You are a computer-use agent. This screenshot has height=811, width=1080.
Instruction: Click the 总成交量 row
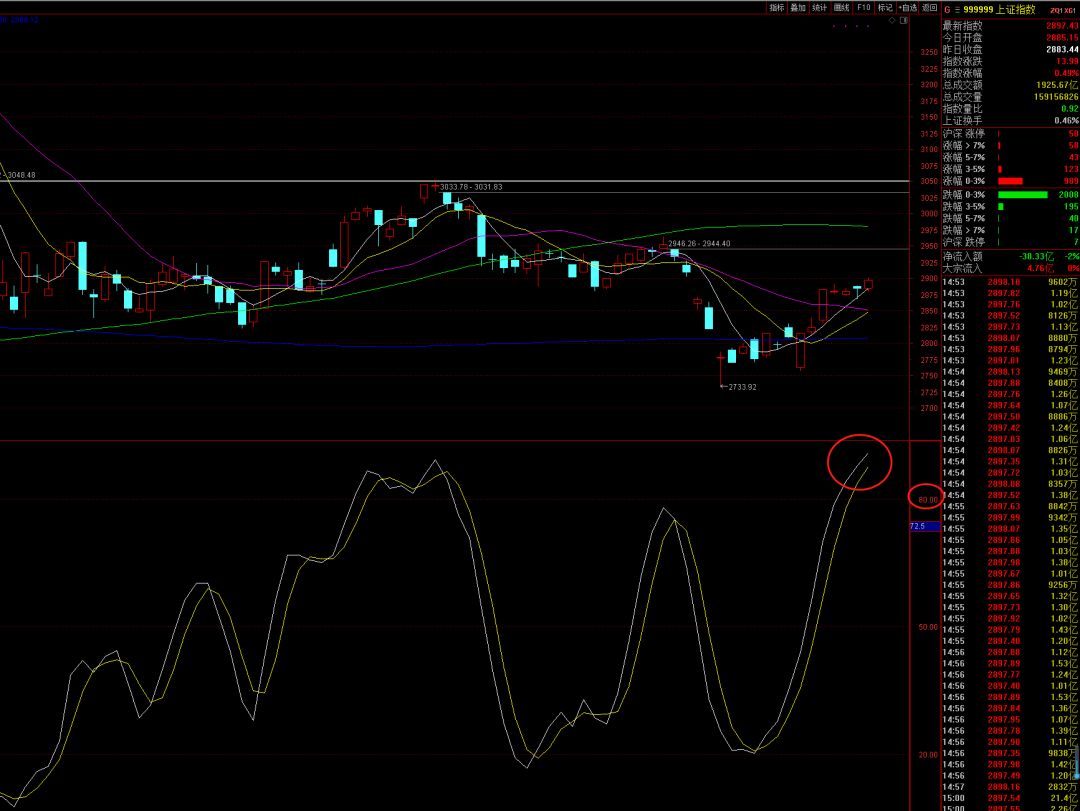[x=1010, y=96]
